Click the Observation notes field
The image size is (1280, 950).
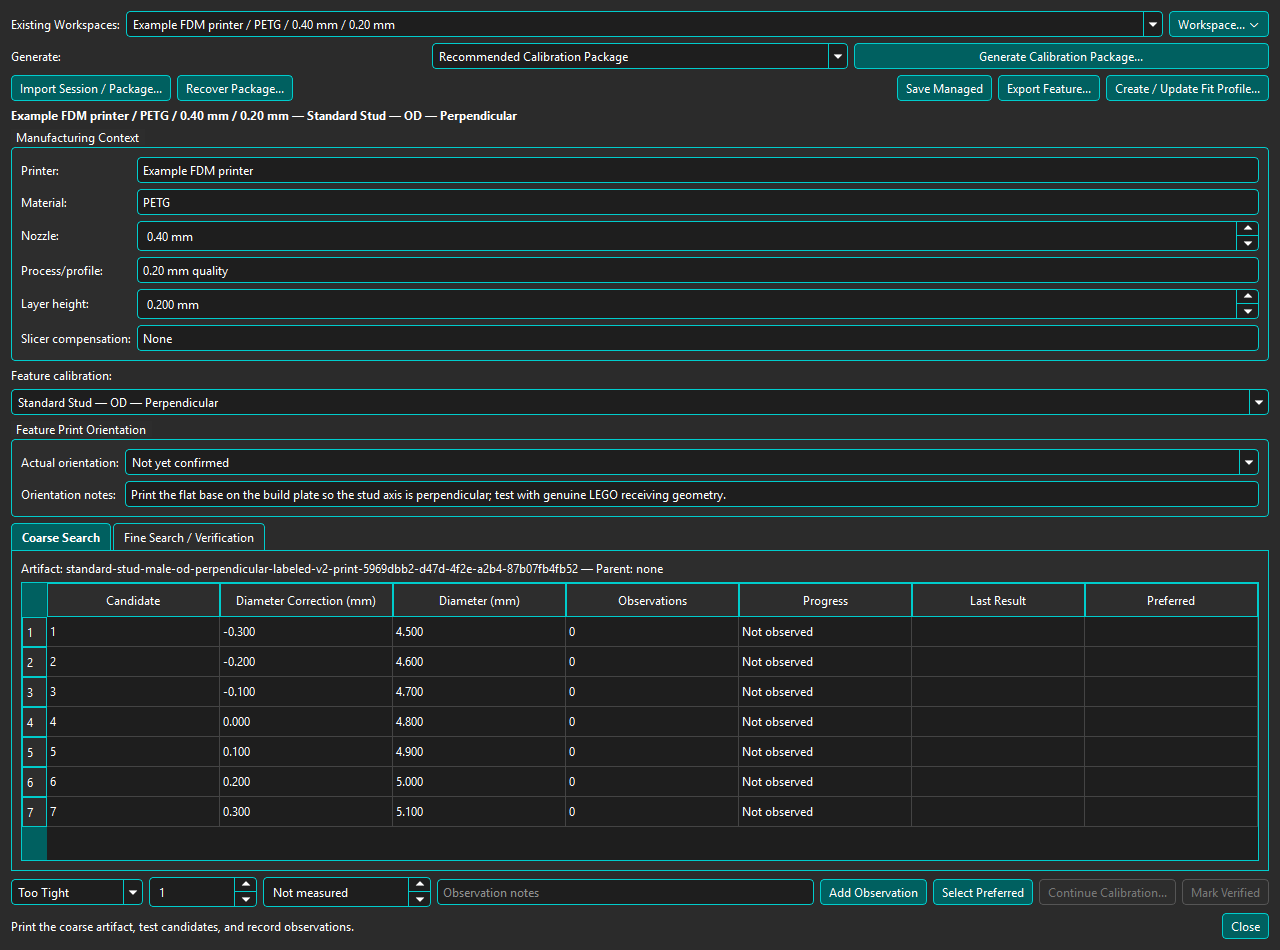[x=625, y=893]
